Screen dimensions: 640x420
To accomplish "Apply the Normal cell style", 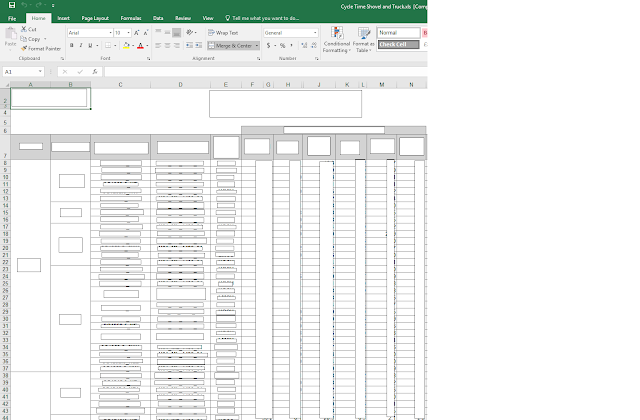I will pyautogui.click(x=398, y=32).
